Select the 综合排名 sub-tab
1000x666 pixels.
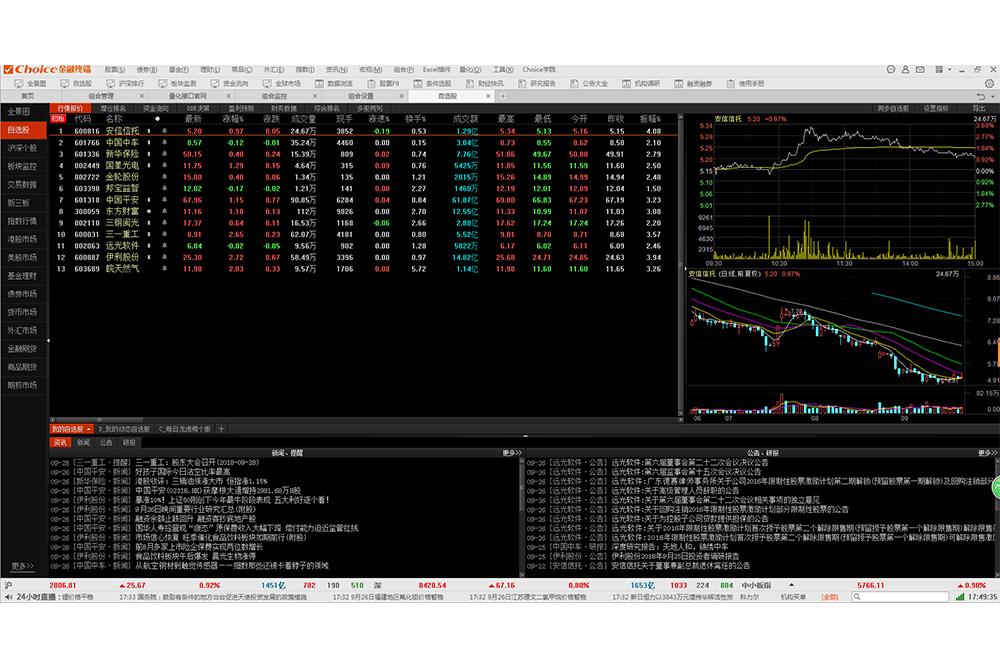tap(327, 108)
